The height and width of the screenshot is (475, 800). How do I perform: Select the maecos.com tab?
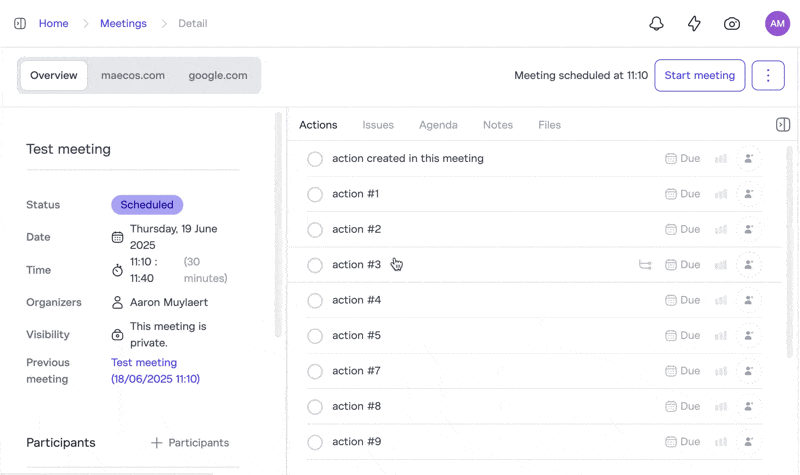(133, 76)
